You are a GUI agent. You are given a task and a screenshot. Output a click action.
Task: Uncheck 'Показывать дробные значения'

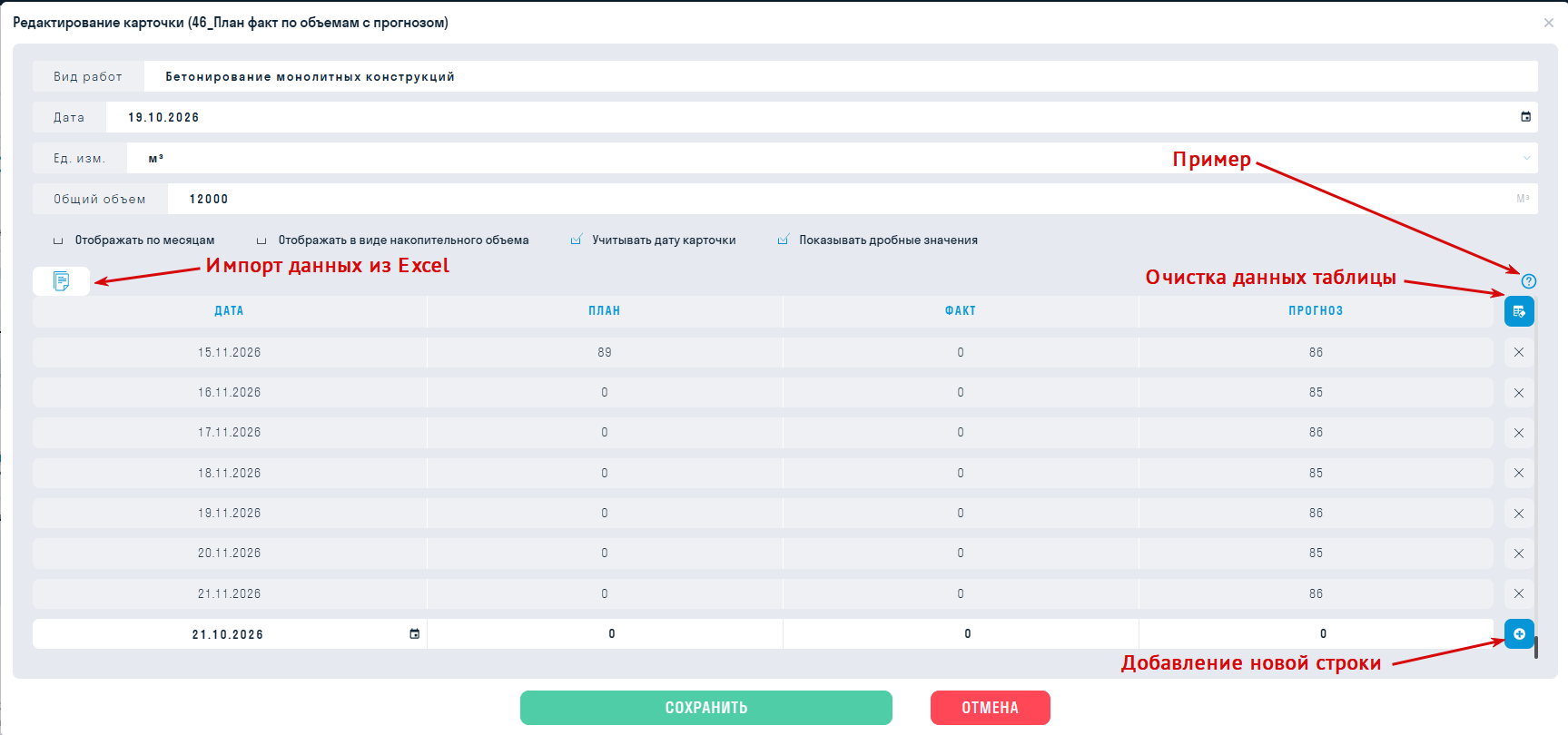click(x=783, y=240)
